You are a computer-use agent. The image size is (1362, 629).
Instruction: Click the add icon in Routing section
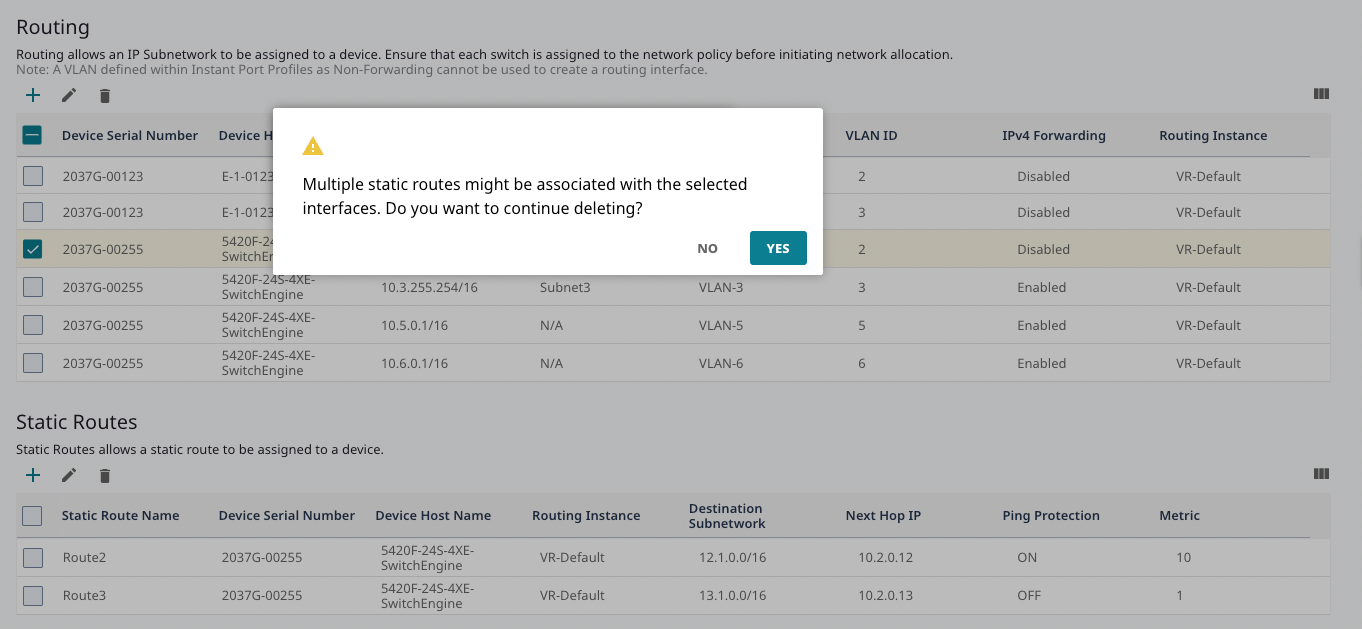point(33,95)
